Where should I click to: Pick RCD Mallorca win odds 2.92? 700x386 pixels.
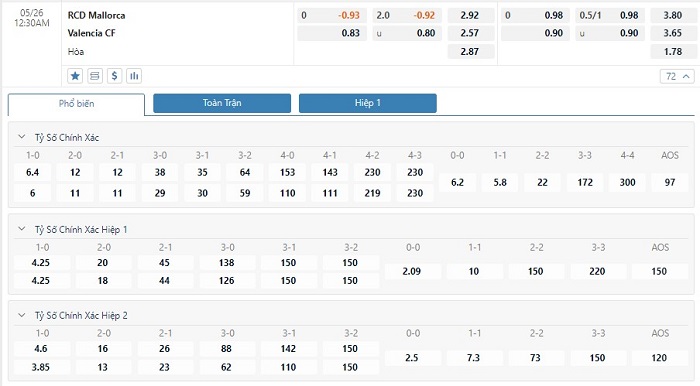tap(471, 15)
